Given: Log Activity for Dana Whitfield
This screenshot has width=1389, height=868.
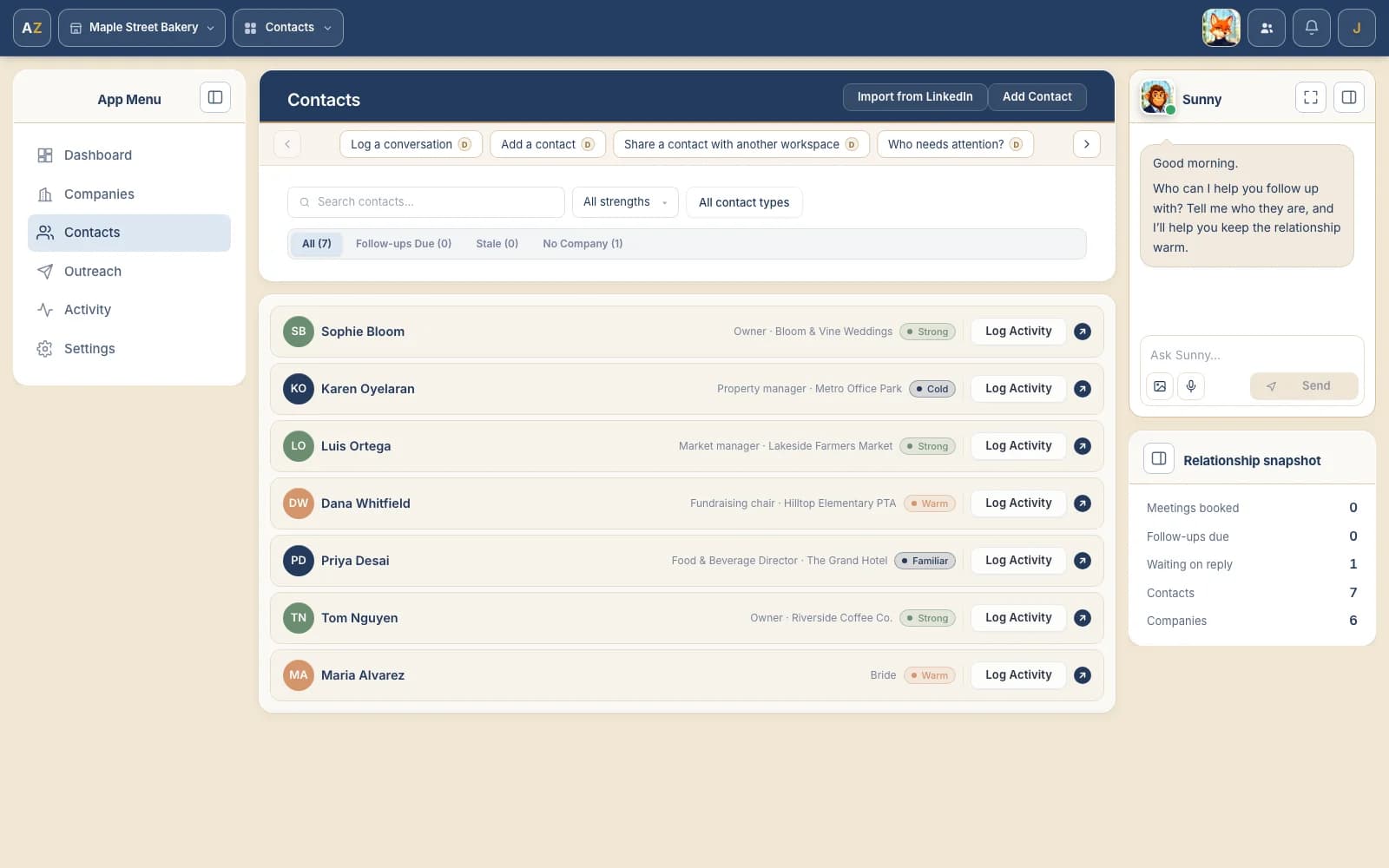Looking at the screenshot, I should pos(1018,503).
